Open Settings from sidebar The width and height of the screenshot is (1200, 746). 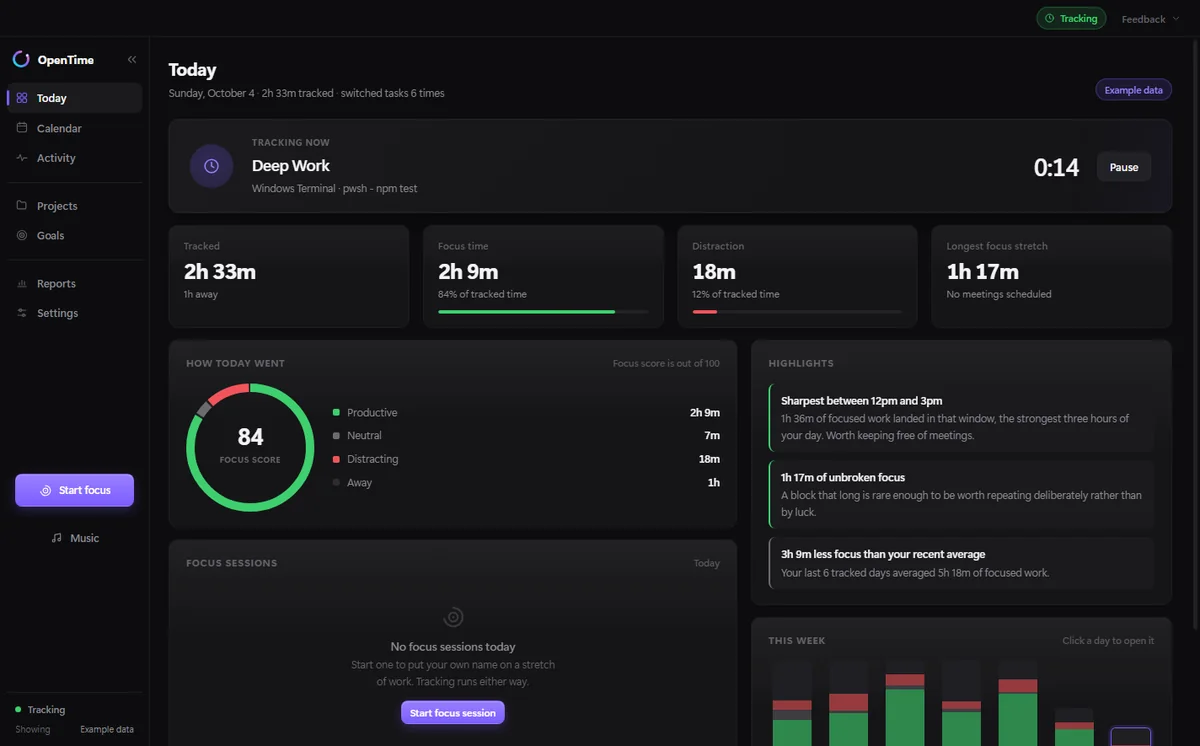75,313
